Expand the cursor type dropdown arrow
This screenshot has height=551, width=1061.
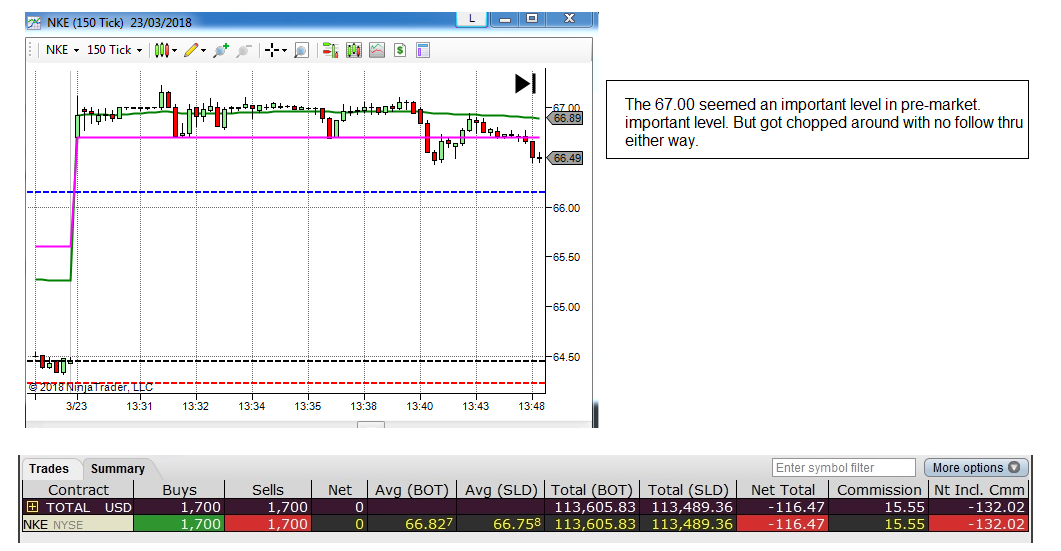coord(284,51)
